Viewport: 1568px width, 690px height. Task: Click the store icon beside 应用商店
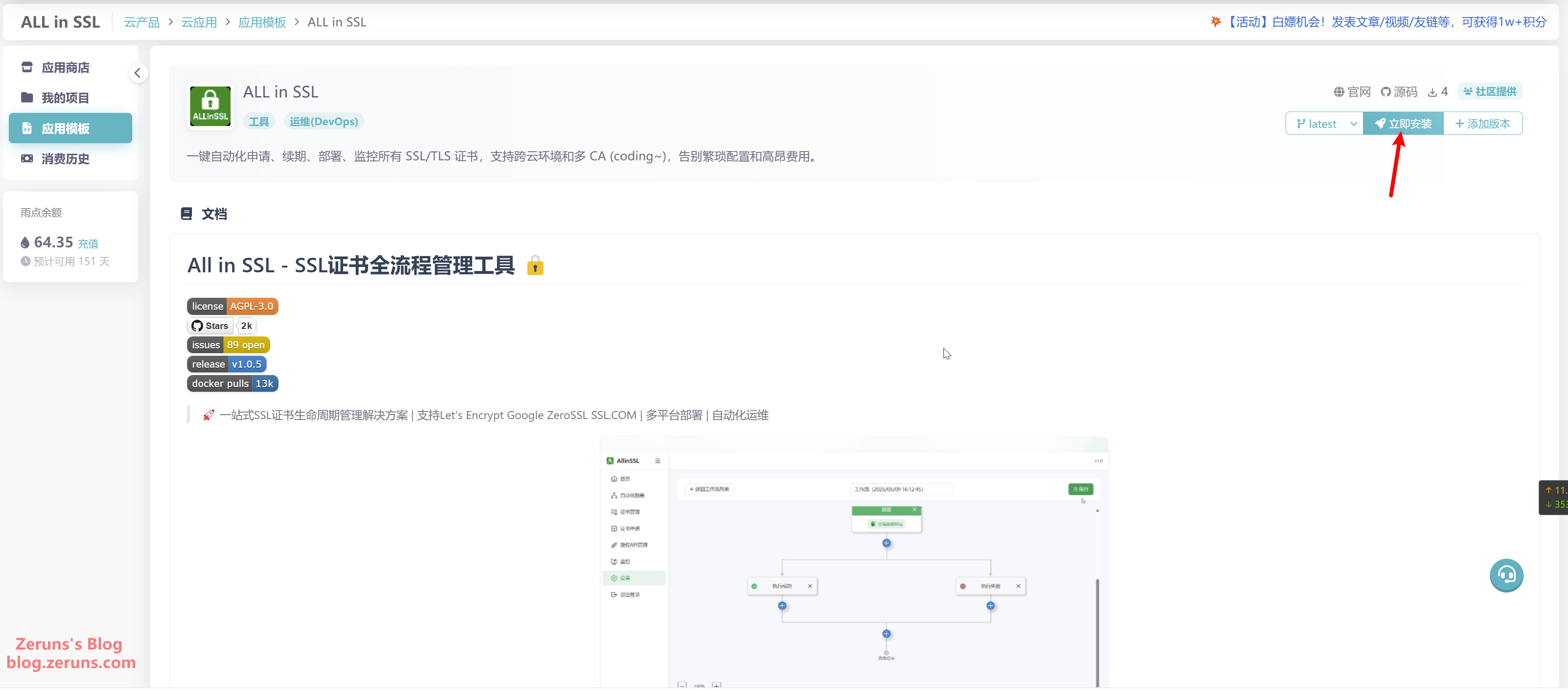pos(27,67)
